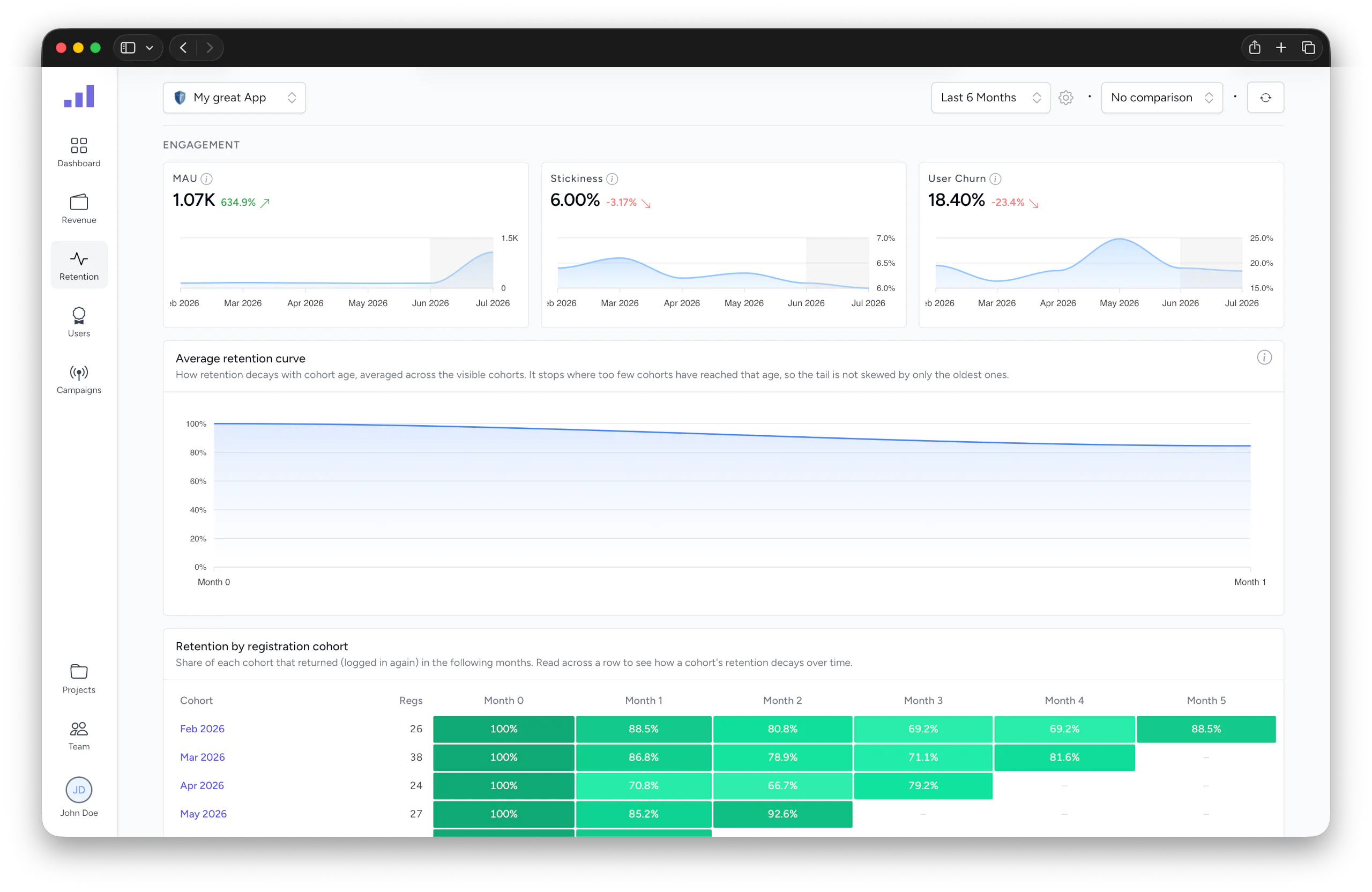Click the Apr 2026 Month 3 79.2% cell
Screen dimensions: 1372x892
pyautogui.click(x=923, y=785)
